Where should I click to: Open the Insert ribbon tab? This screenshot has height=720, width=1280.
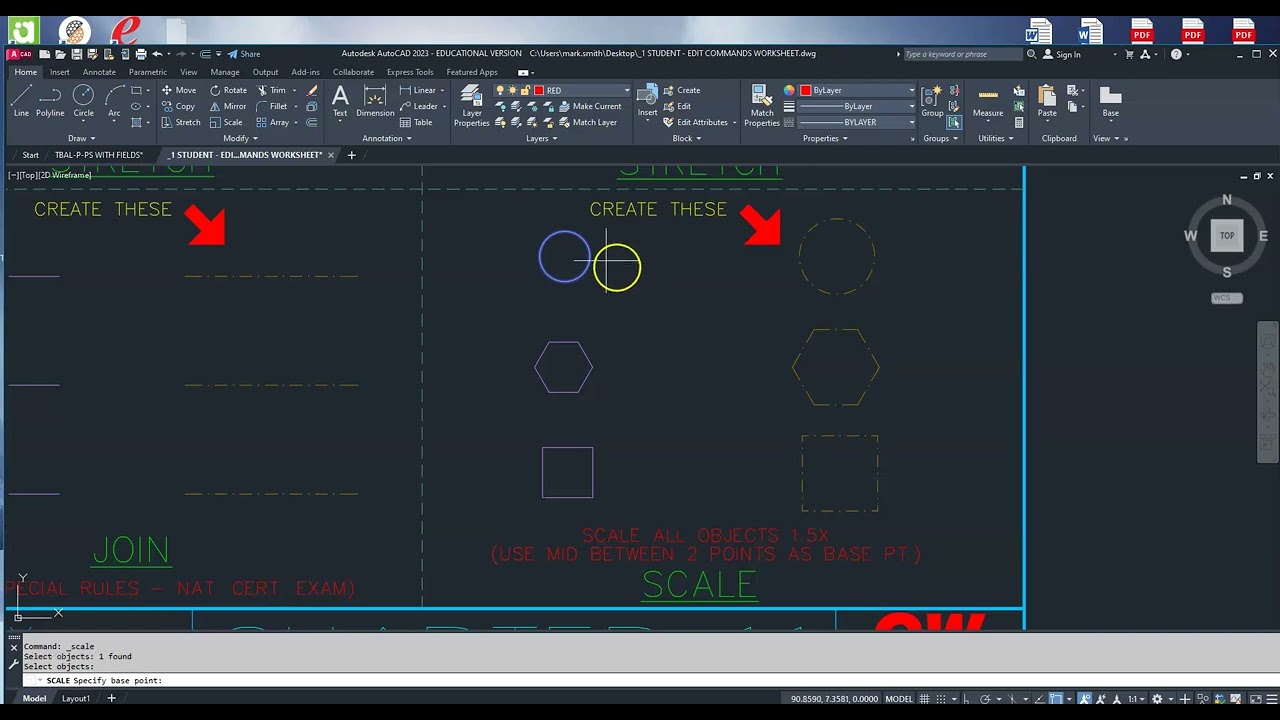(60, 72)
